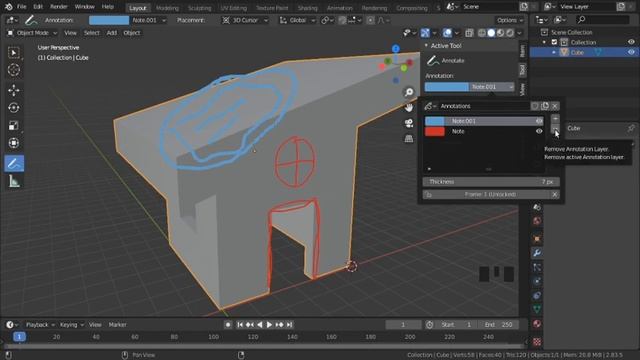Open Keying dropdown in timeline
This screenshot has width=640, height=360.
coord(71,324)
